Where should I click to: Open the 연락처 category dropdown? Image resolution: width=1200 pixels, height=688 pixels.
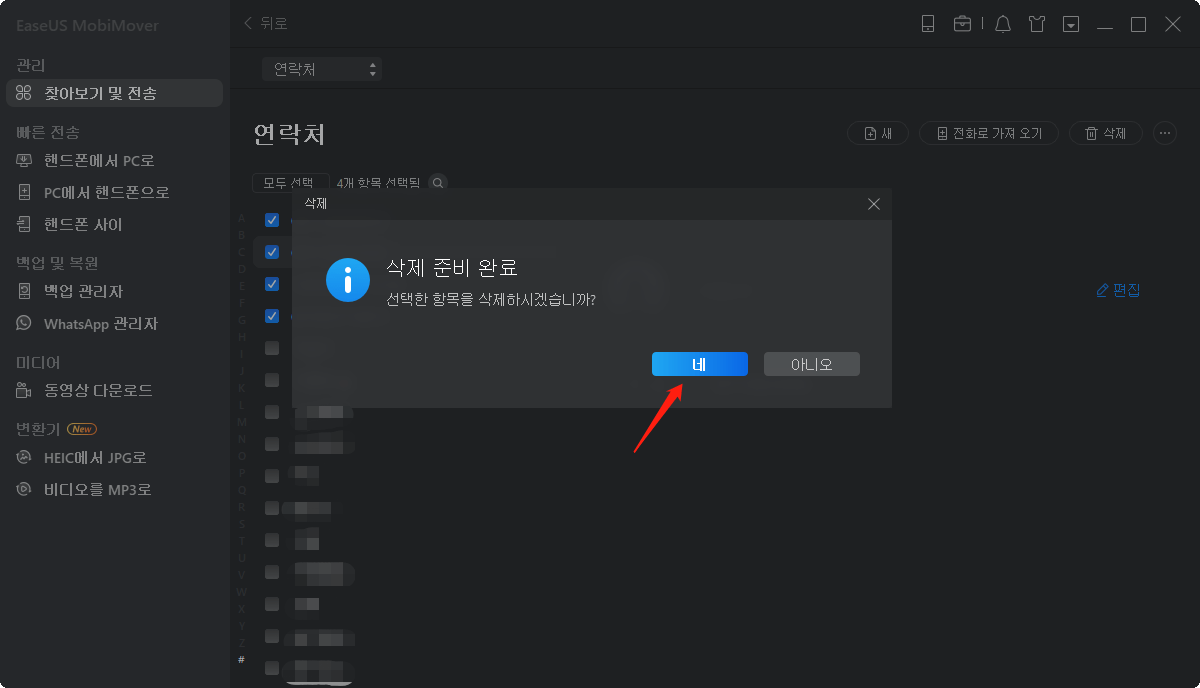pyautogui.click(x=321, y=69)
